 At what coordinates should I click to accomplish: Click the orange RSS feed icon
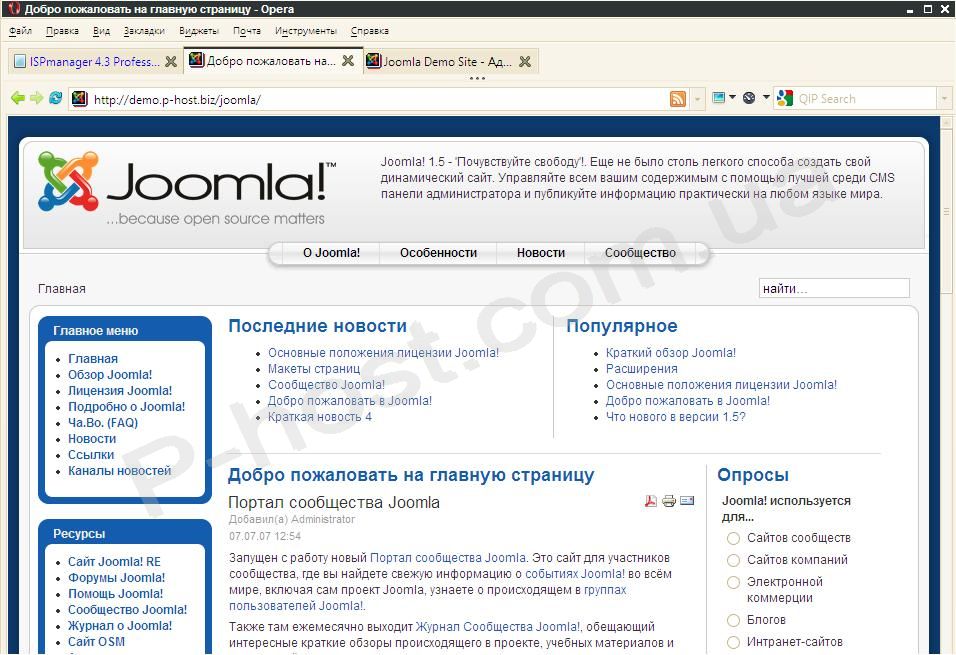click(x=678, y=99)
